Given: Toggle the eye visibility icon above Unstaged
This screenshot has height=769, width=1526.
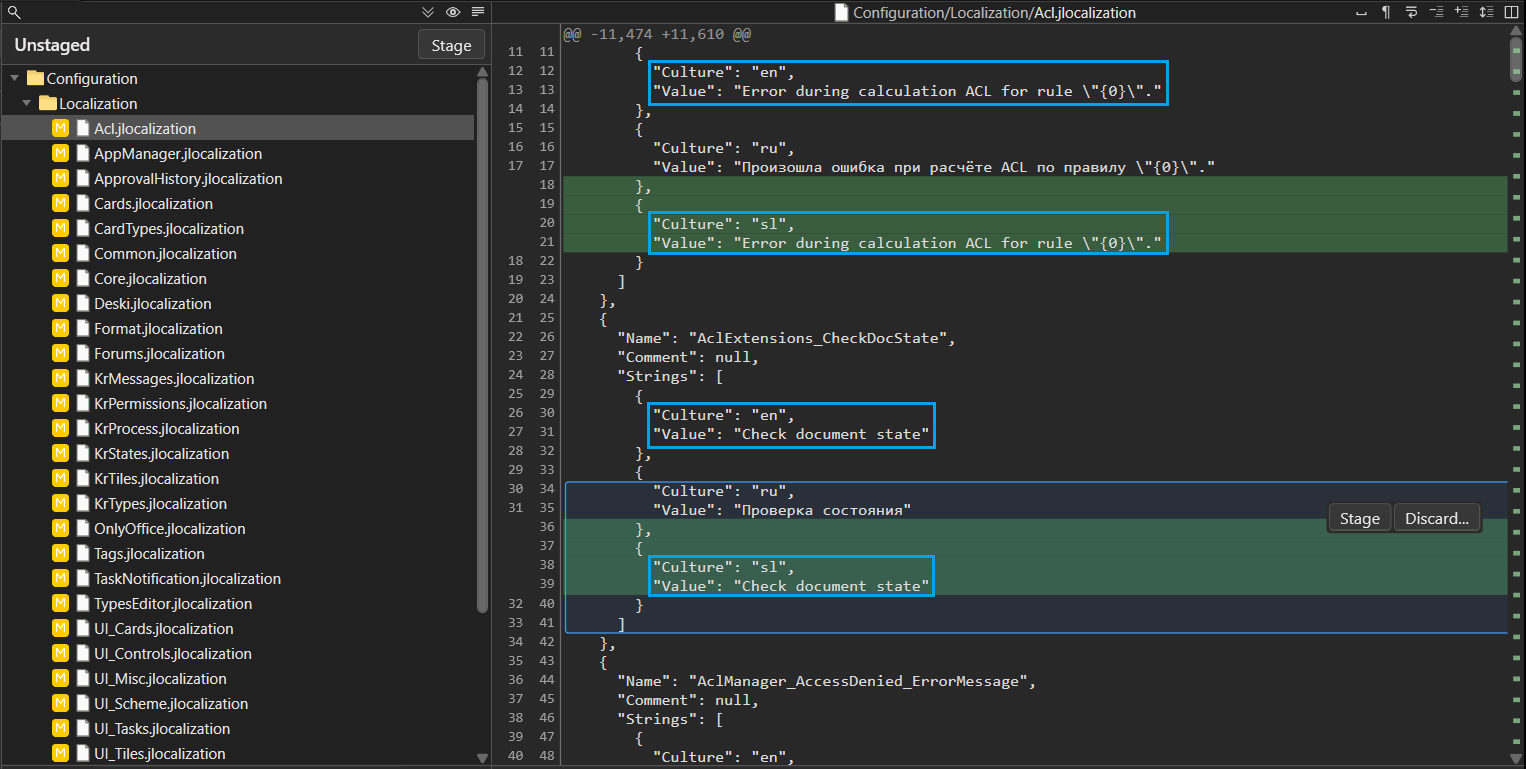Looking at the screenshot, I should [453, 12].
